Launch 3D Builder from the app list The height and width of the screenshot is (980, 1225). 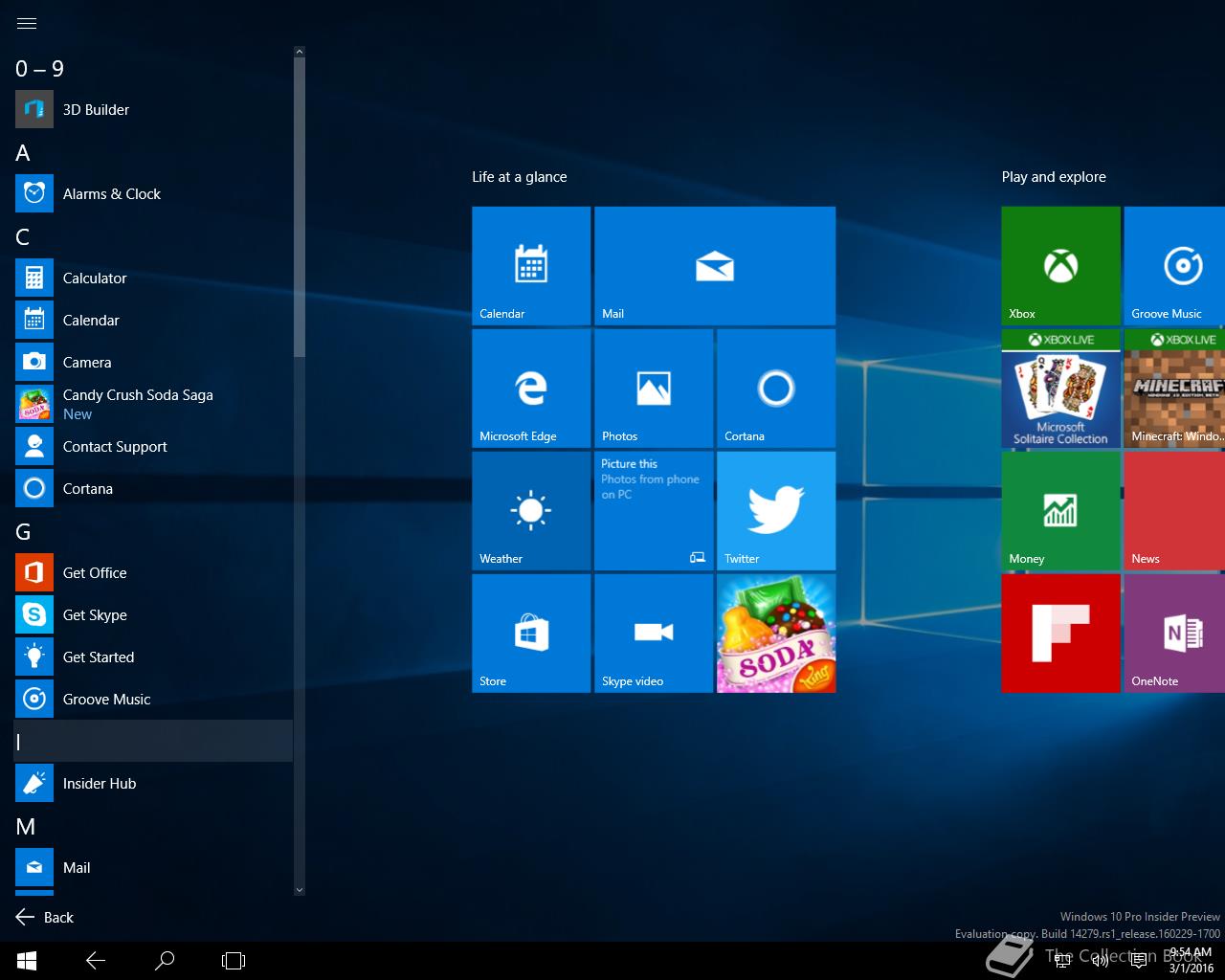click(153, 109)
